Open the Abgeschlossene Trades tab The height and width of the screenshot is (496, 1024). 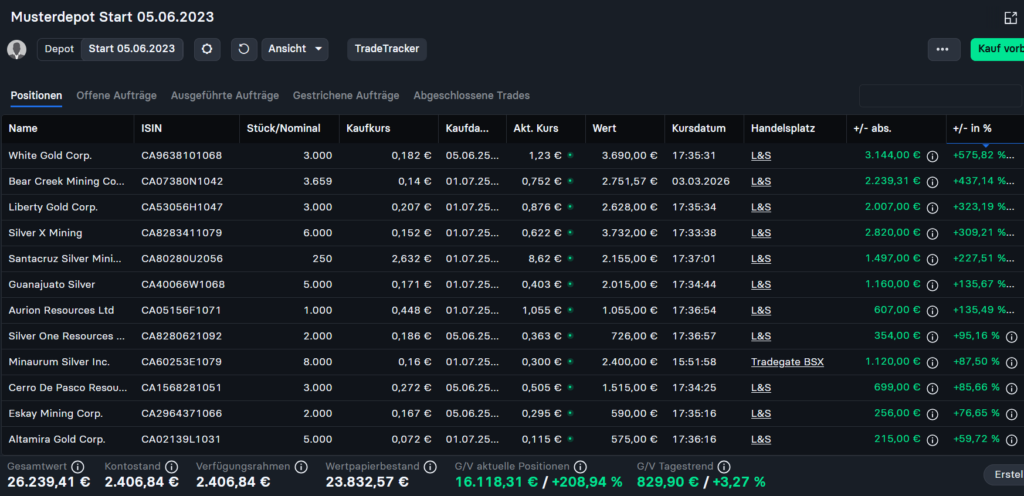pos(471,95)
